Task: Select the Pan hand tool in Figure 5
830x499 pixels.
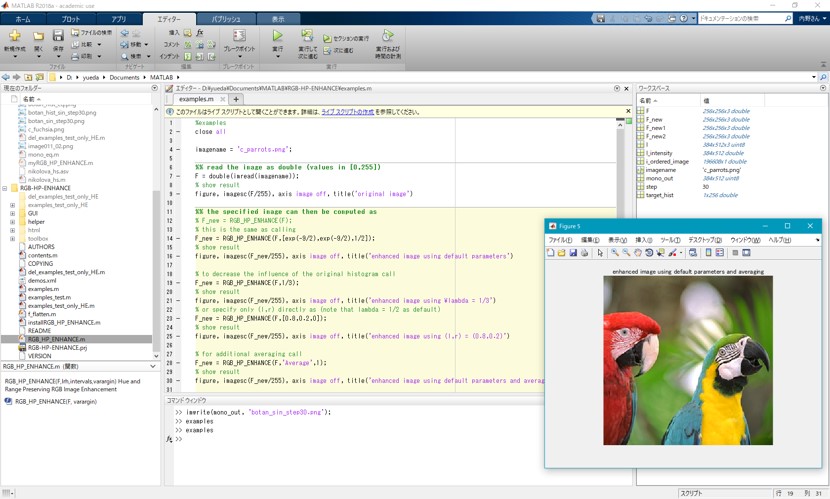Action: [x=638, y=253]
